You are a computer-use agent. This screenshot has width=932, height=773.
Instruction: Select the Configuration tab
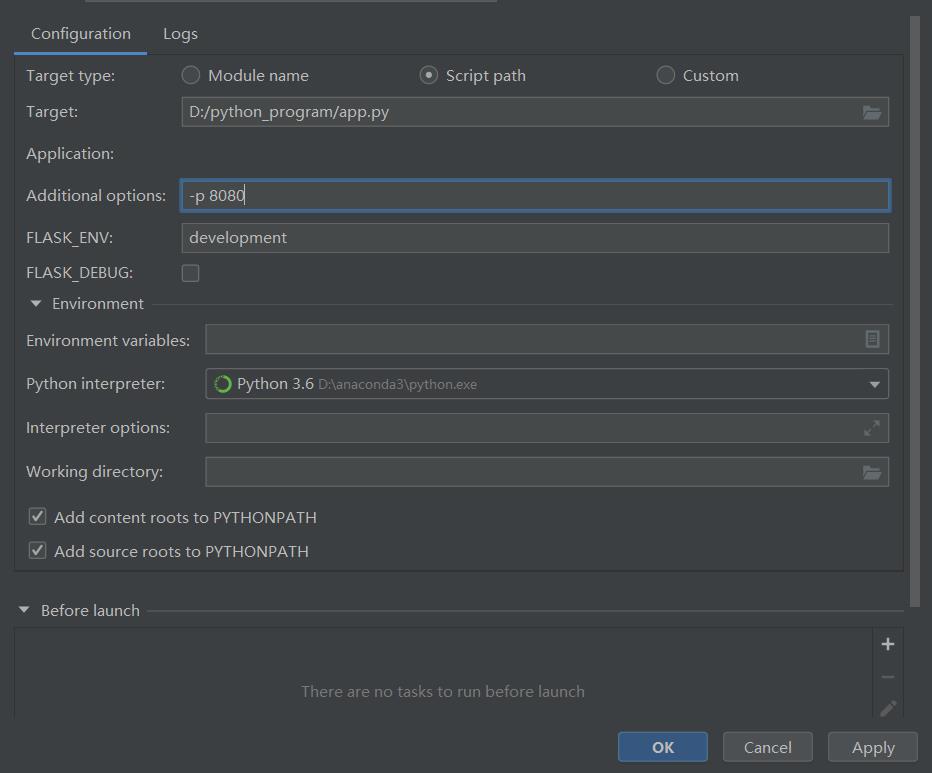pyautogui.click(x=81, y=34)
